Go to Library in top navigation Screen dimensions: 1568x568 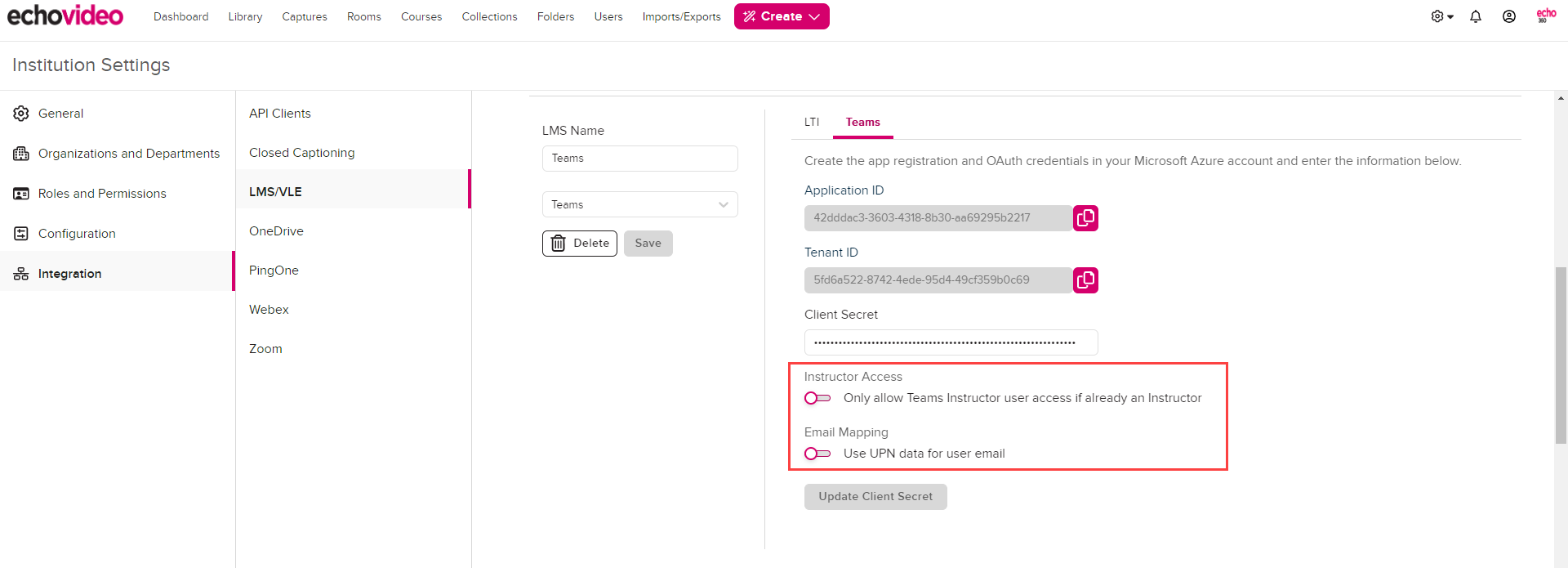(245, 16)
